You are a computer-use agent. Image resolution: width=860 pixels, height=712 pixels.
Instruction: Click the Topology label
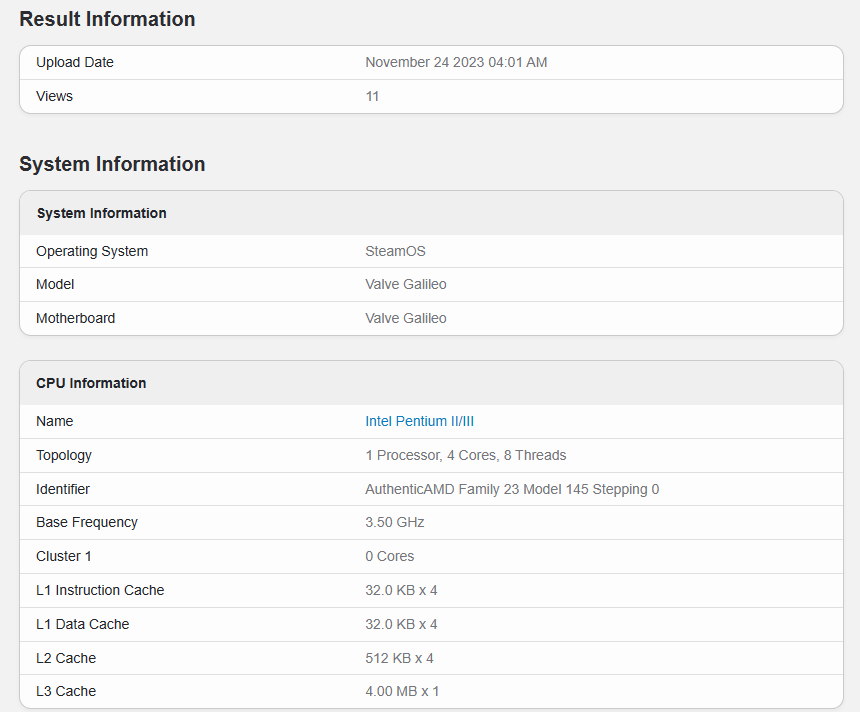(x=64, y=455)
